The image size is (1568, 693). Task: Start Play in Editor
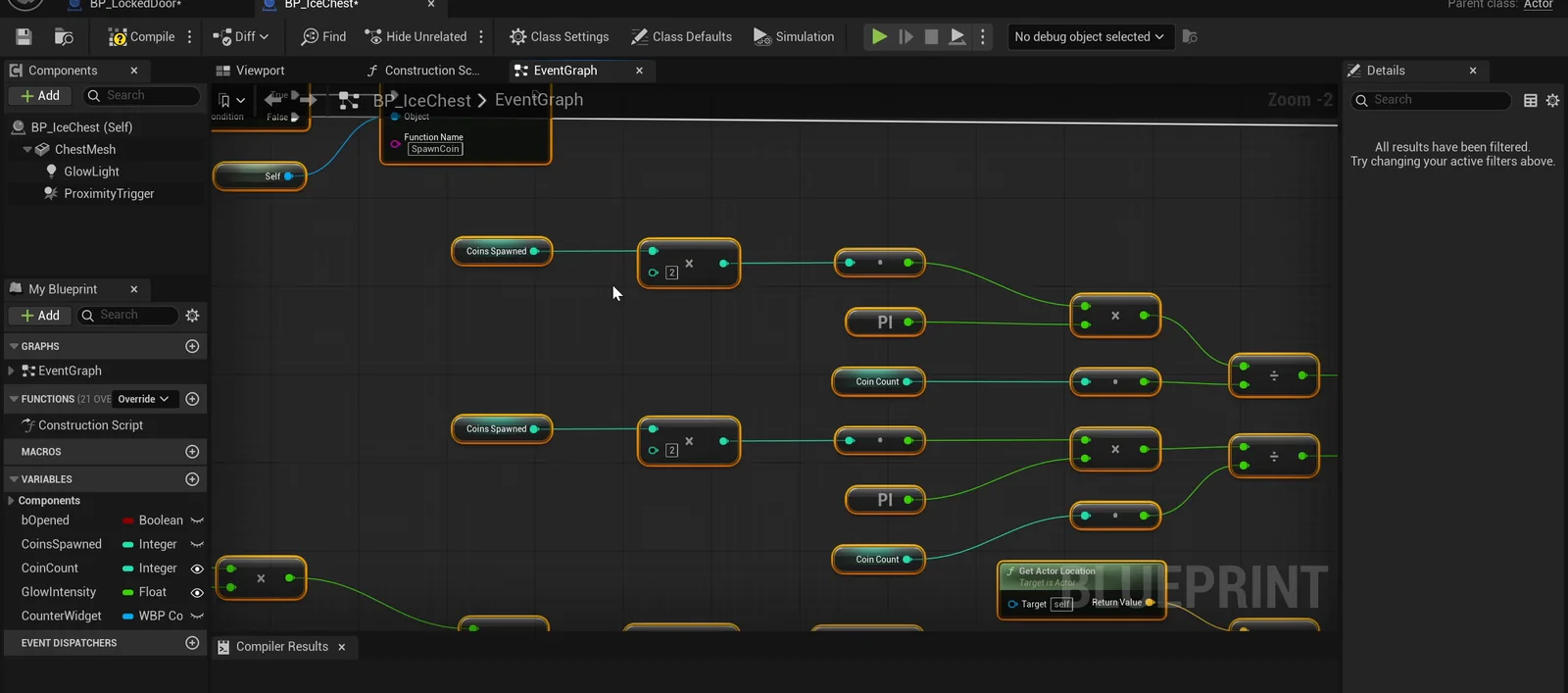(879, 37)
